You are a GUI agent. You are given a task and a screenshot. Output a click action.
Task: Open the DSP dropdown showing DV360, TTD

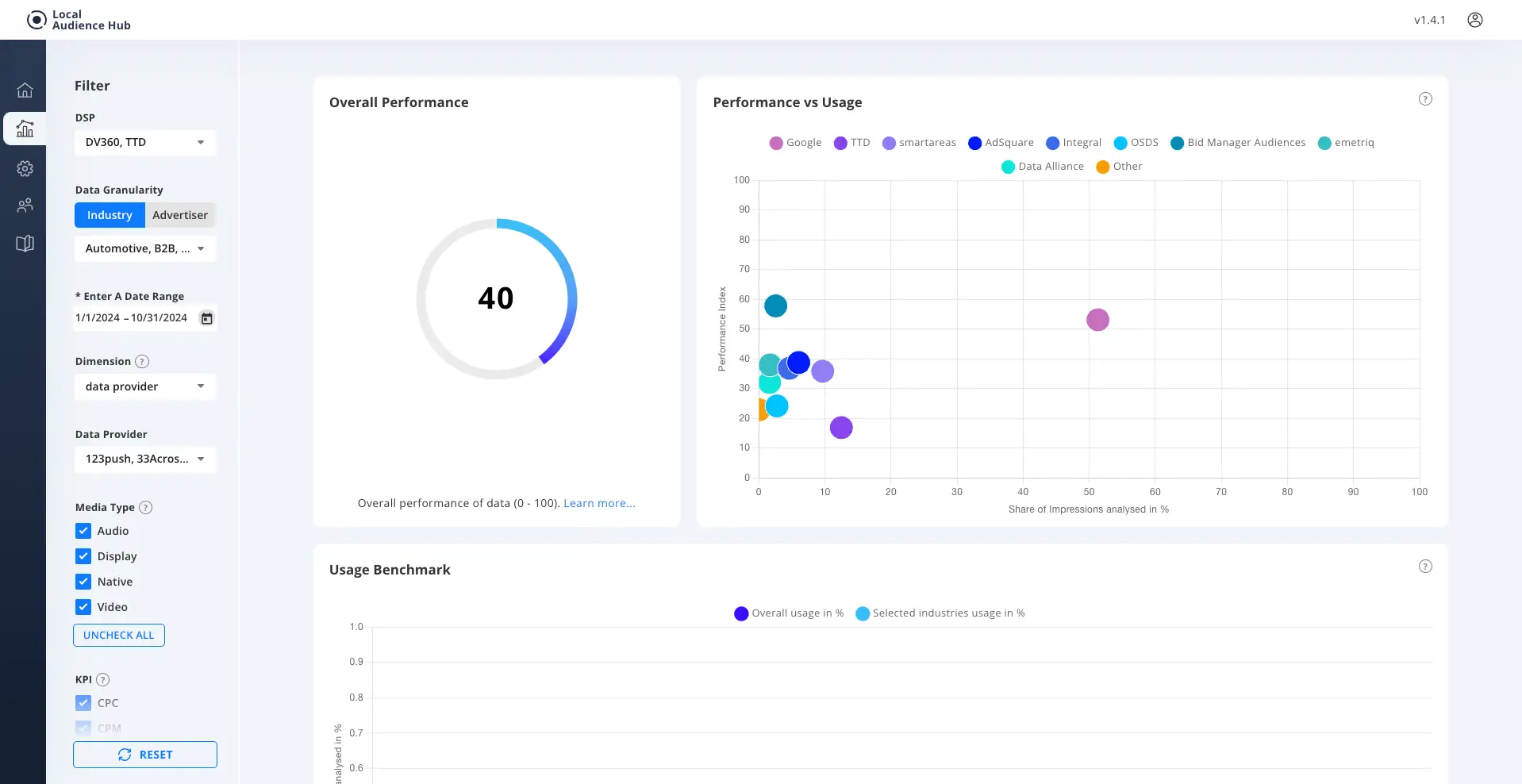pyautogui.click(x=145, y=142)
